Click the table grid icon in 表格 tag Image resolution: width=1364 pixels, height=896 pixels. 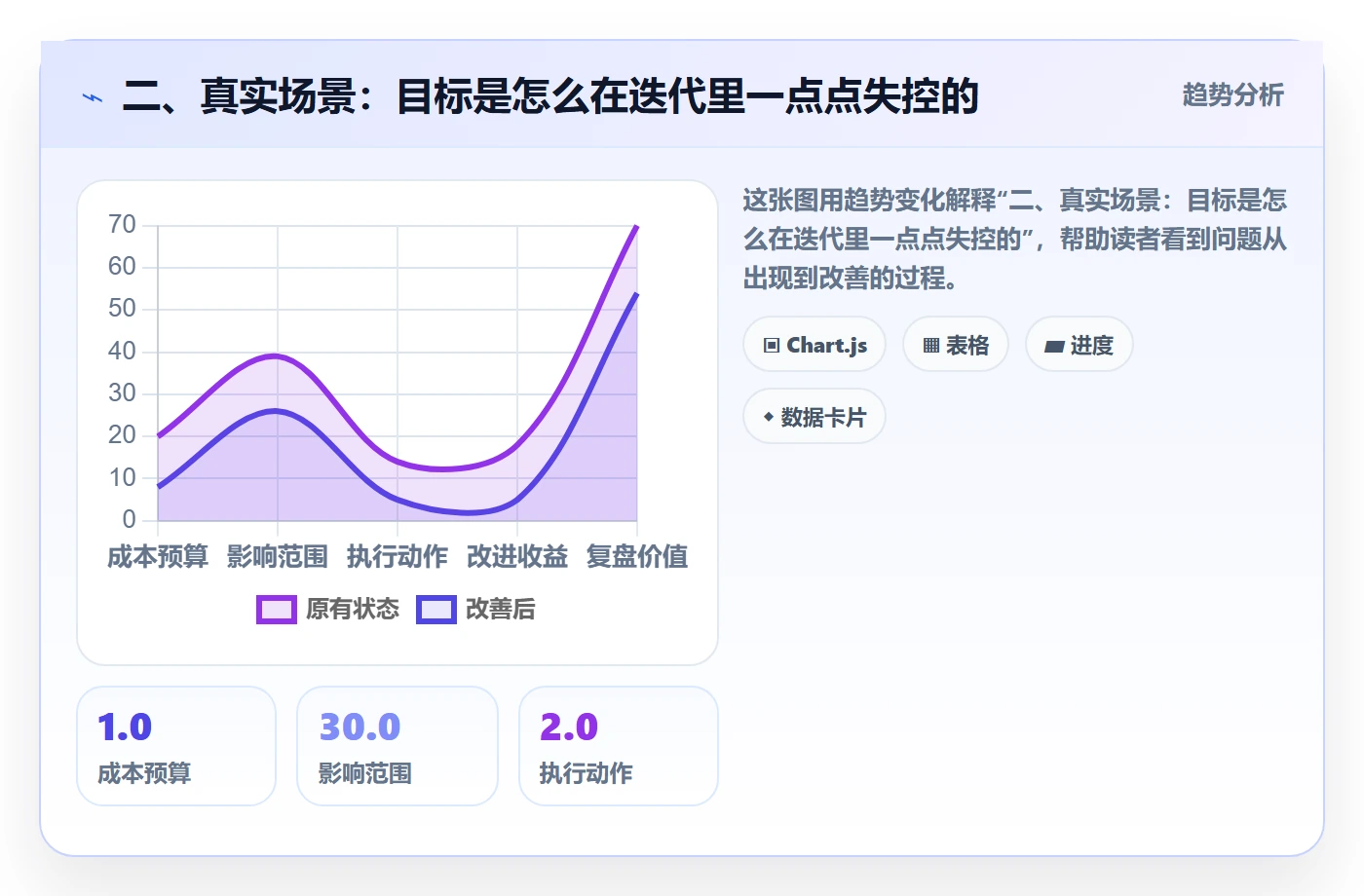tap(931, 346)
